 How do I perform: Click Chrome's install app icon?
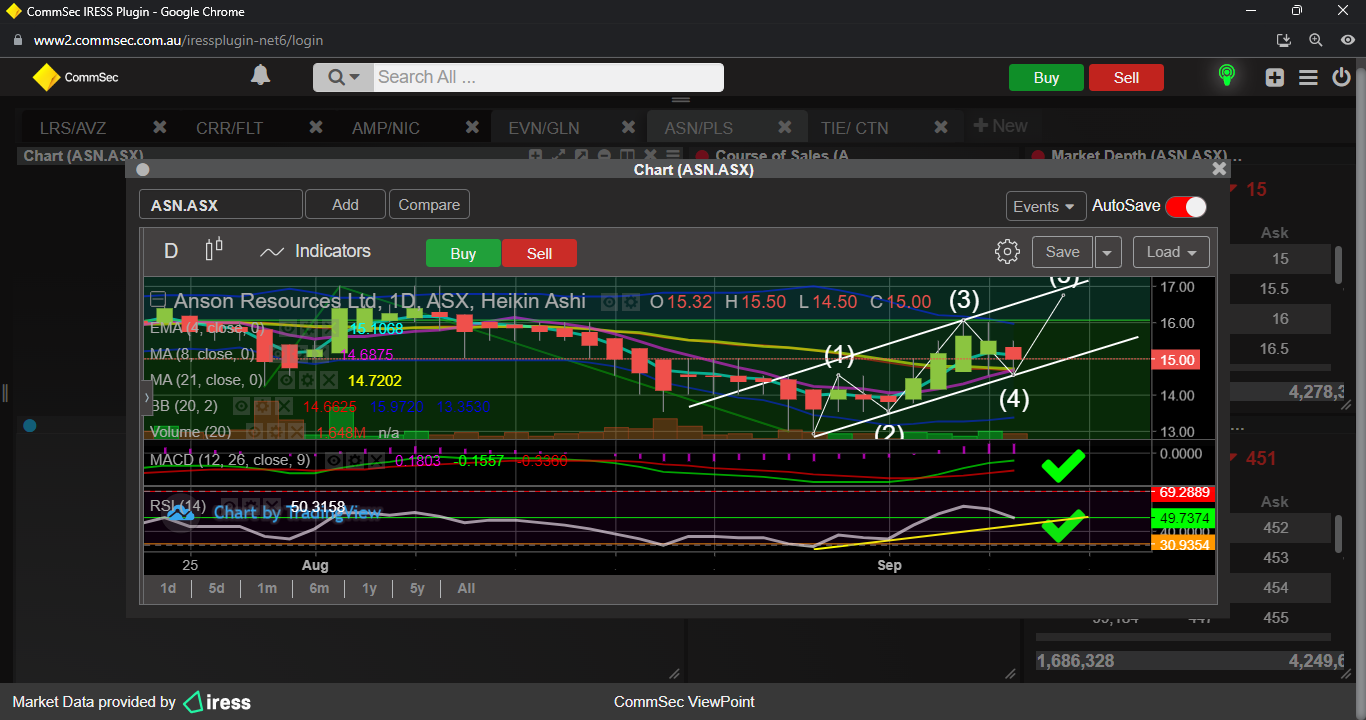click(x=1285, y=40)
